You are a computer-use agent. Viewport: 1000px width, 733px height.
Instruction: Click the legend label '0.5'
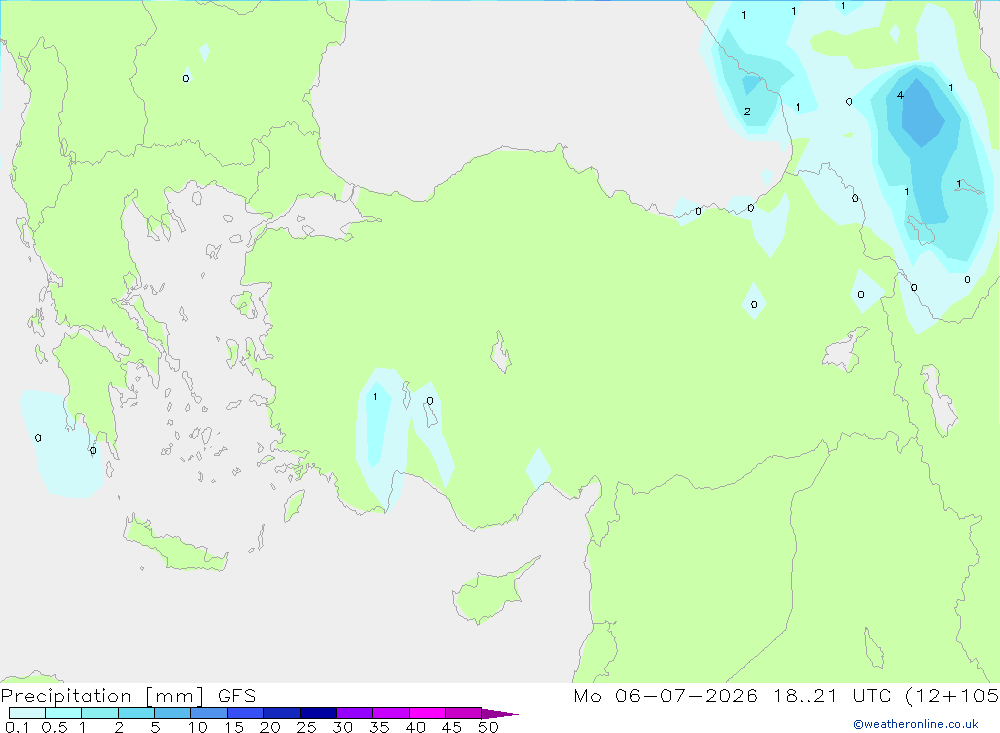coord(54,727)
